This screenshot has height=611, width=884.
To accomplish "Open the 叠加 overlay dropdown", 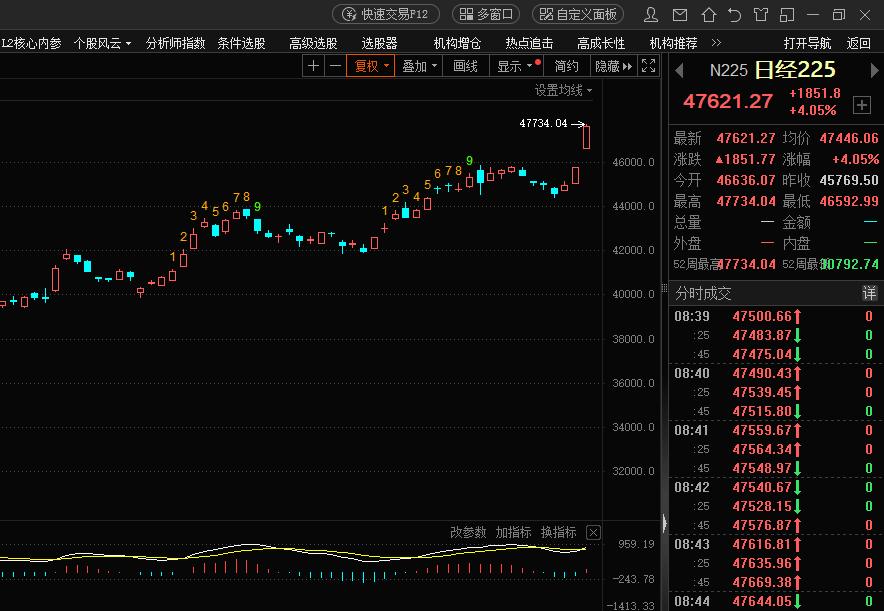I will [x=419, y=66].
